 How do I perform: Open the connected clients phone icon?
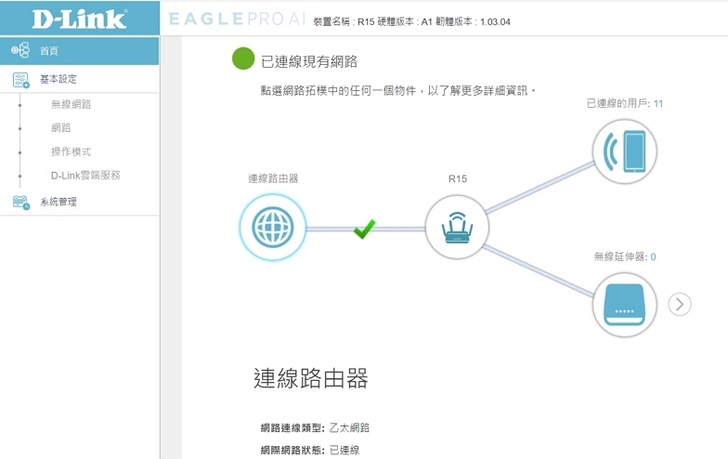pyautogui.click(x=625, y=152)
